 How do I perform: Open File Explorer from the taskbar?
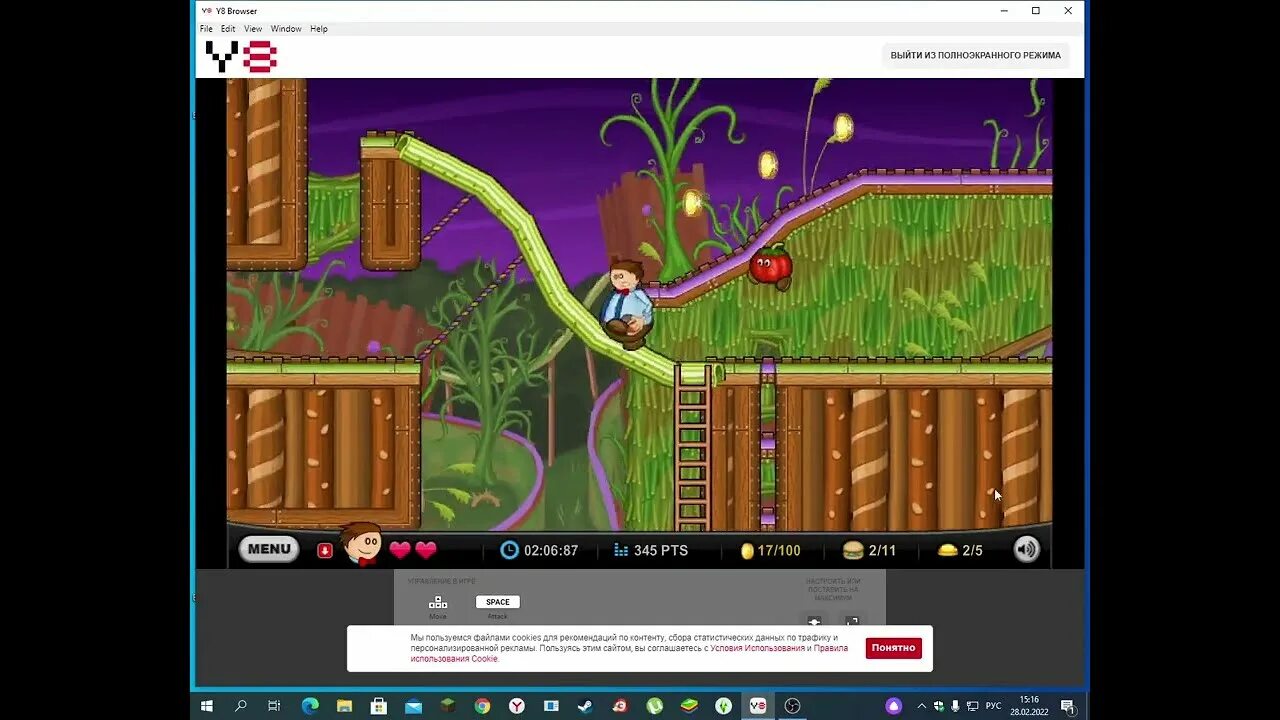pos(344,706)
